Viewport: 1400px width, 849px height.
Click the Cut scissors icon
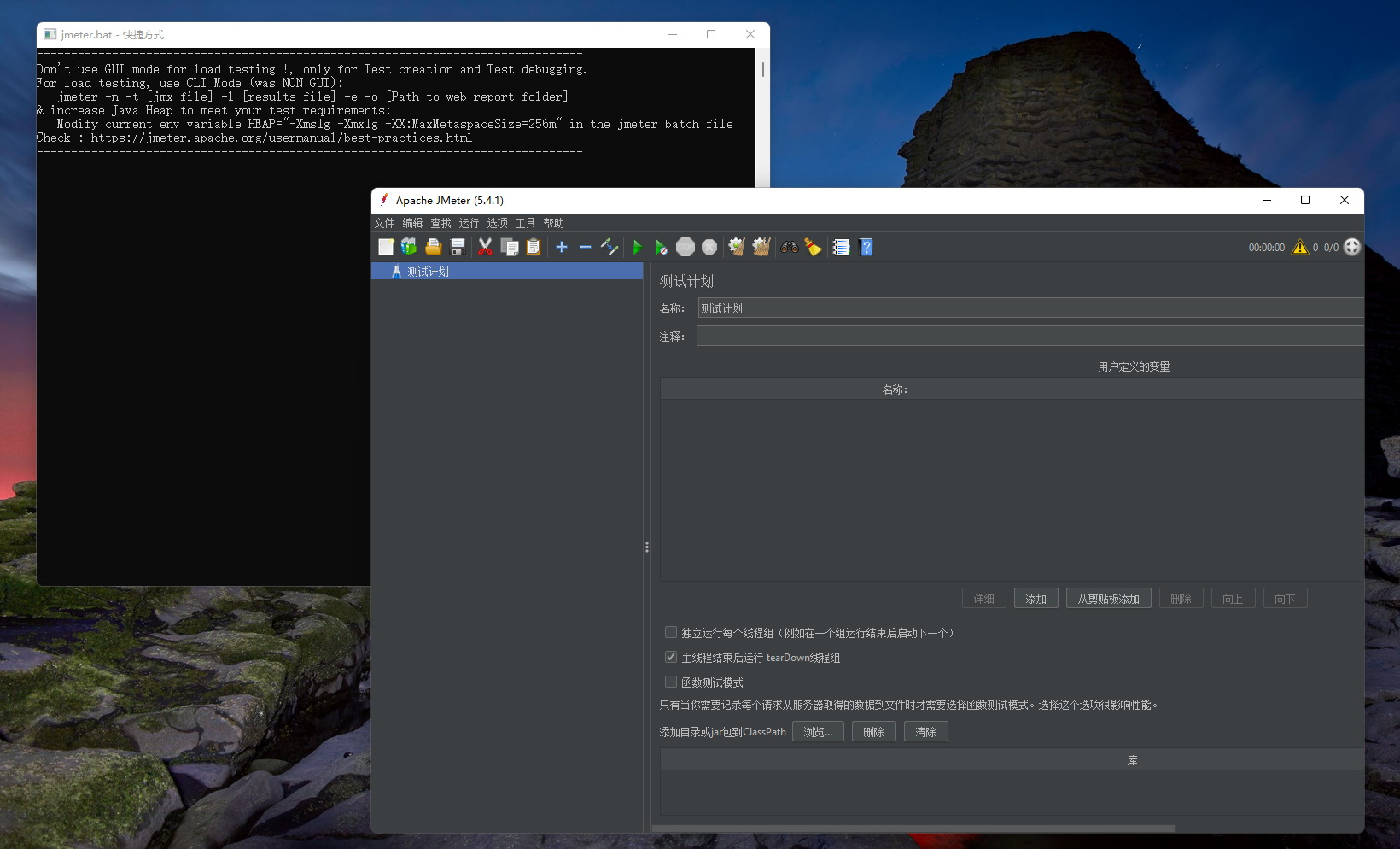click(x=485, y=247)
